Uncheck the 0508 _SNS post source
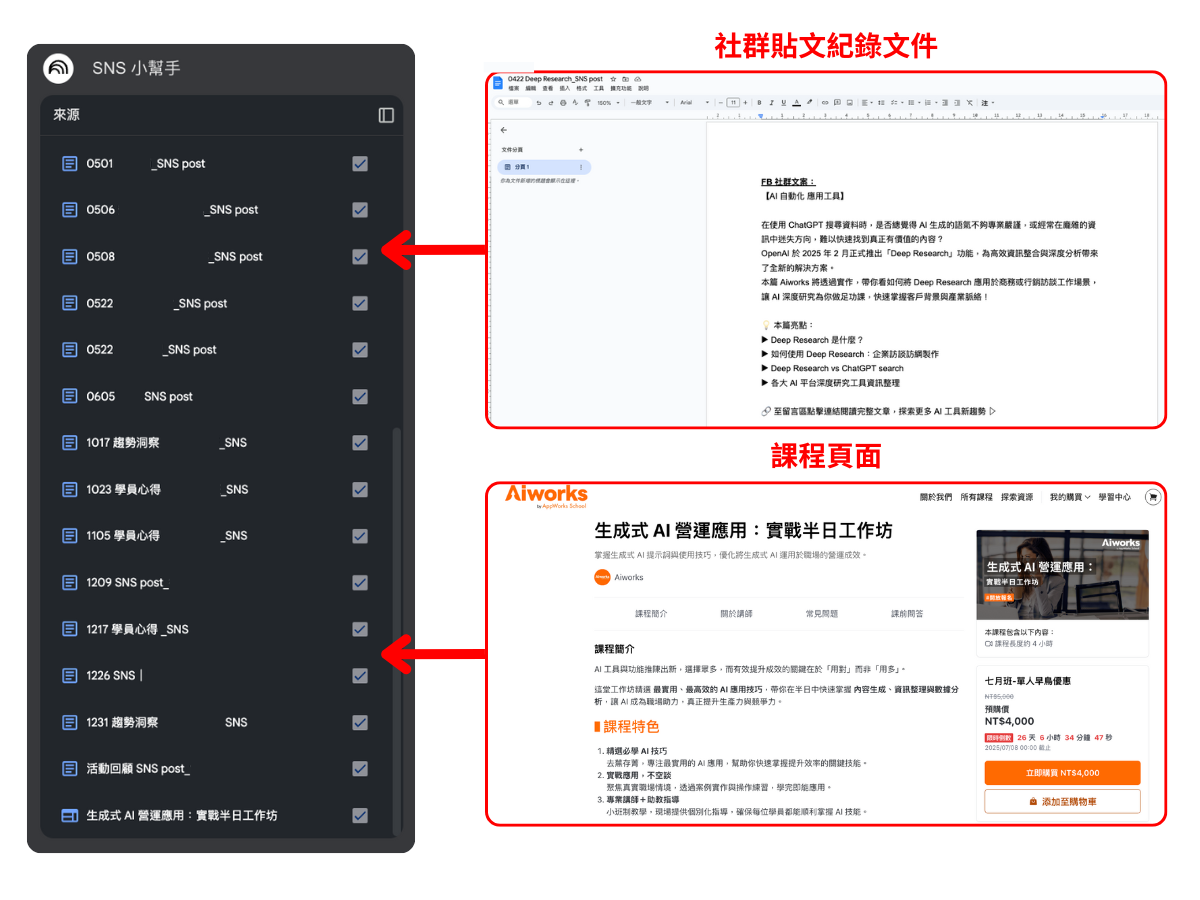1200x900 pixels. click(360, 256)
